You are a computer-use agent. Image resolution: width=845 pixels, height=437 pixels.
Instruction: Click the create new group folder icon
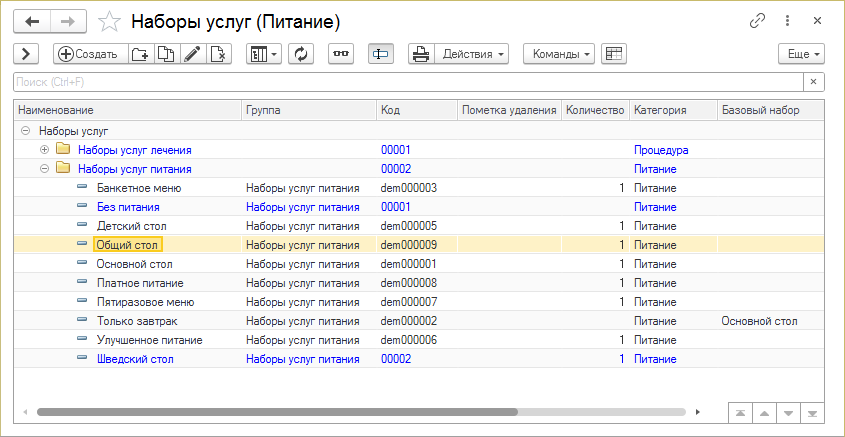142,54
